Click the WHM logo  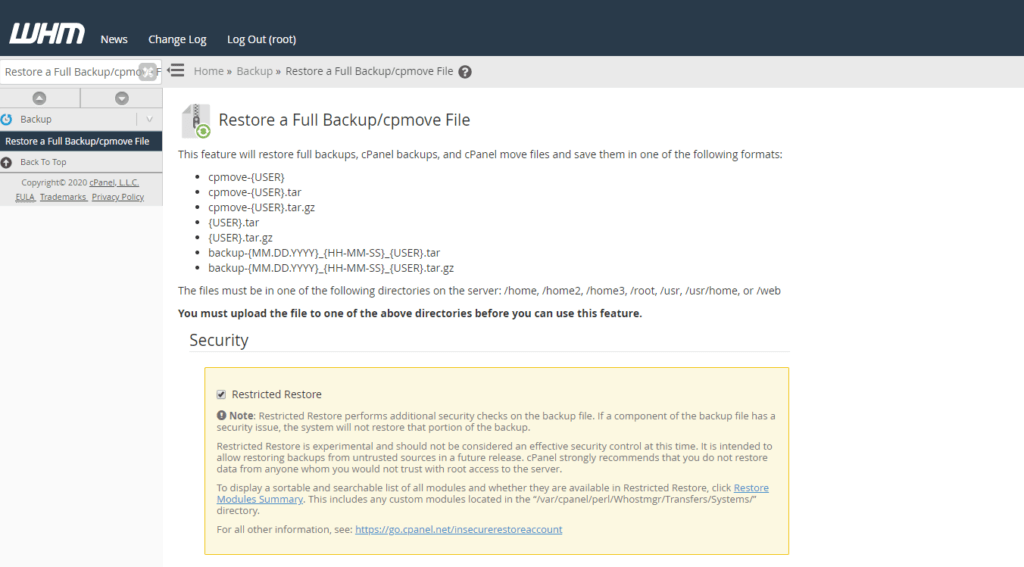tap(46, 33)
